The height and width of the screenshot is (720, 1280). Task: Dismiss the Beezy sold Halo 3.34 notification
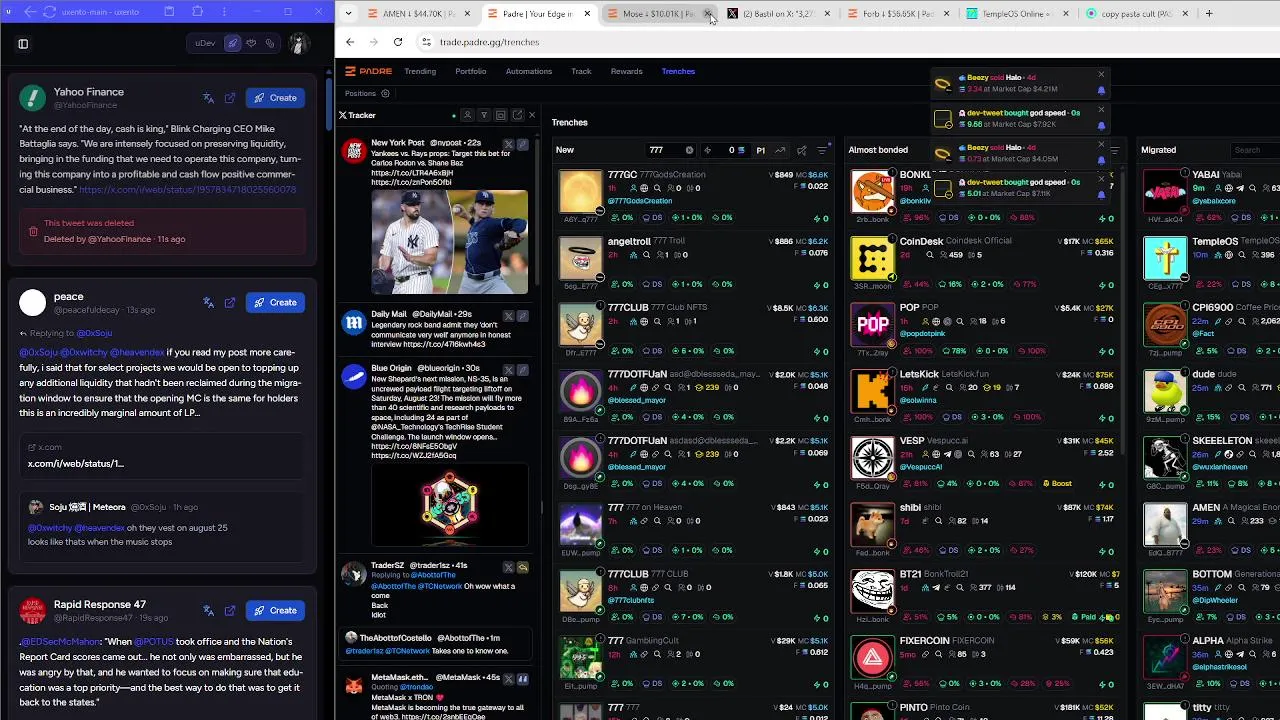click(x=1101, y=74)
